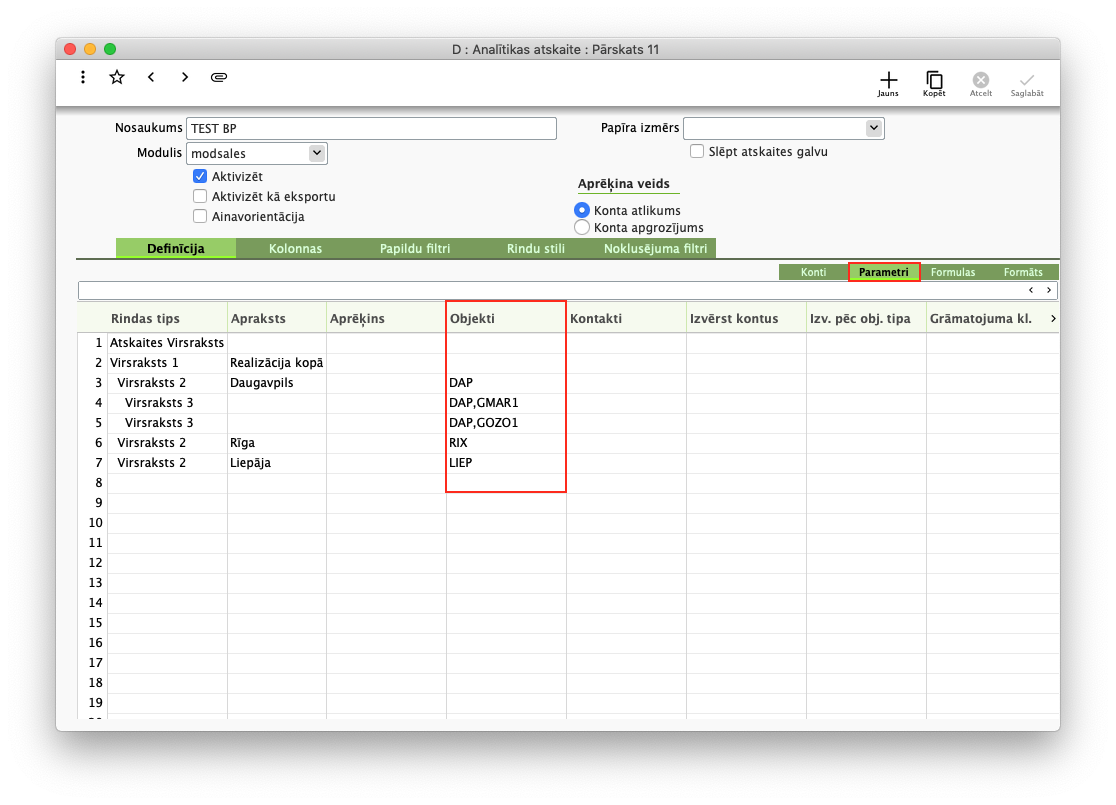Viewport: 1116px width, 805px height.
Task: Mark report as favorite with star icon
Action: coord(117,77)
